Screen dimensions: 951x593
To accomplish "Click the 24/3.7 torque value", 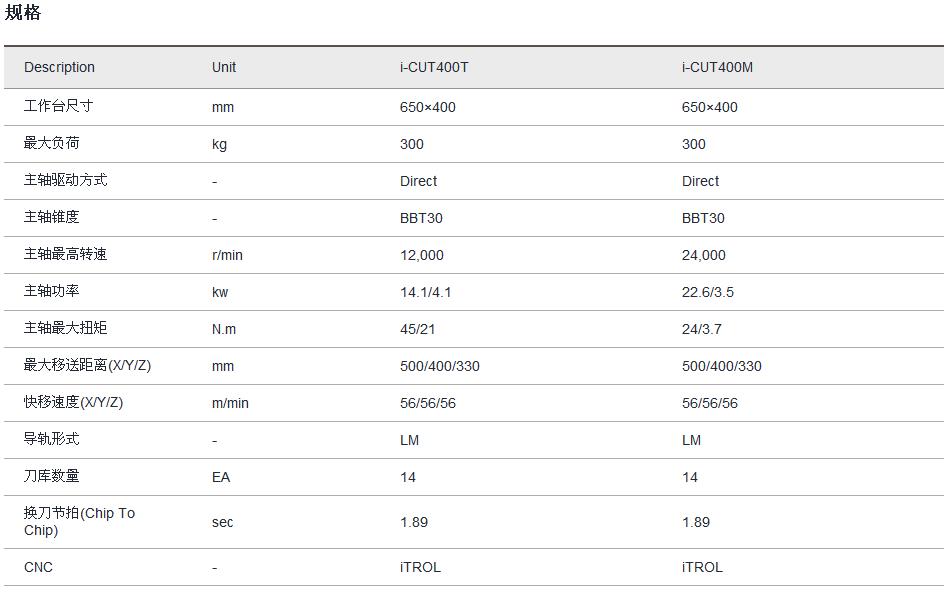I will click(701, 329).
